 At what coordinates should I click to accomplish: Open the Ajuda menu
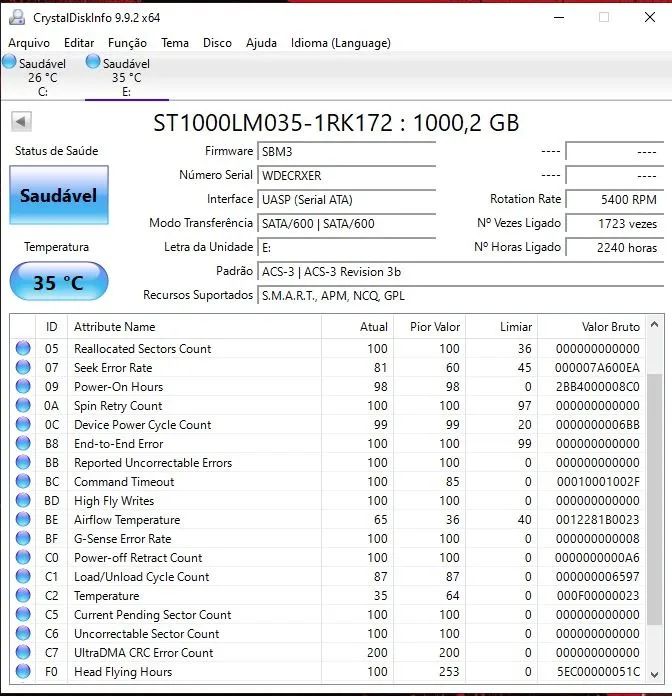(x=261, y=43)
